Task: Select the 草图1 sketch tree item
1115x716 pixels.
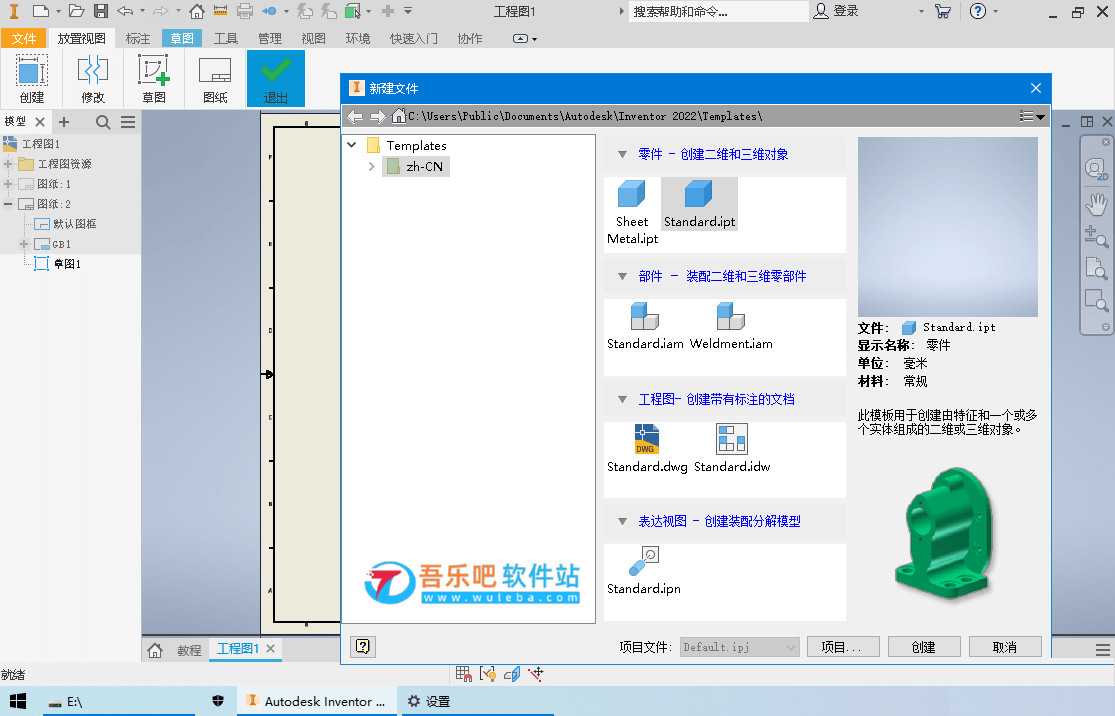Action: pyautogui.click(x=58, y=264)
